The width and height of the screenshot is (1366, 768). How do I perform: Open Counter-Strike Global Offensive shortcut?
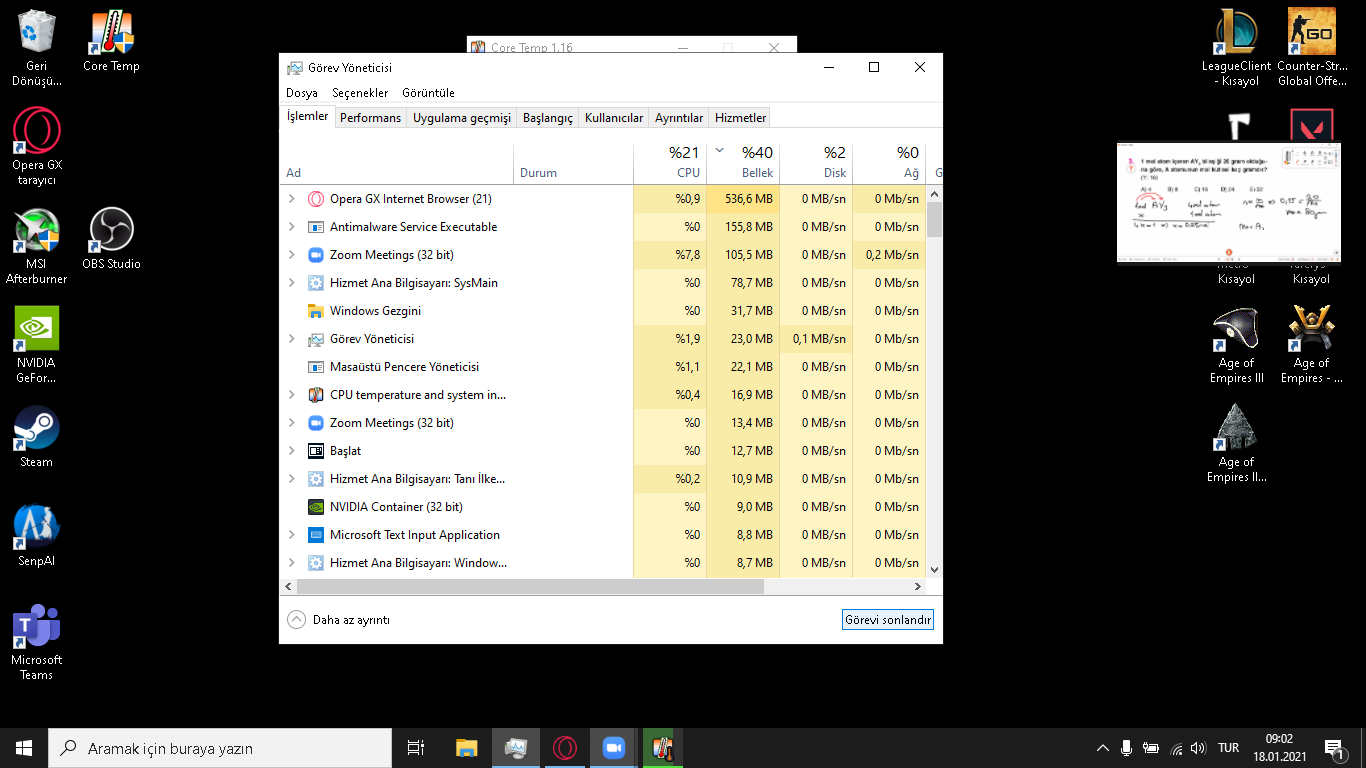pos(1311,48)
